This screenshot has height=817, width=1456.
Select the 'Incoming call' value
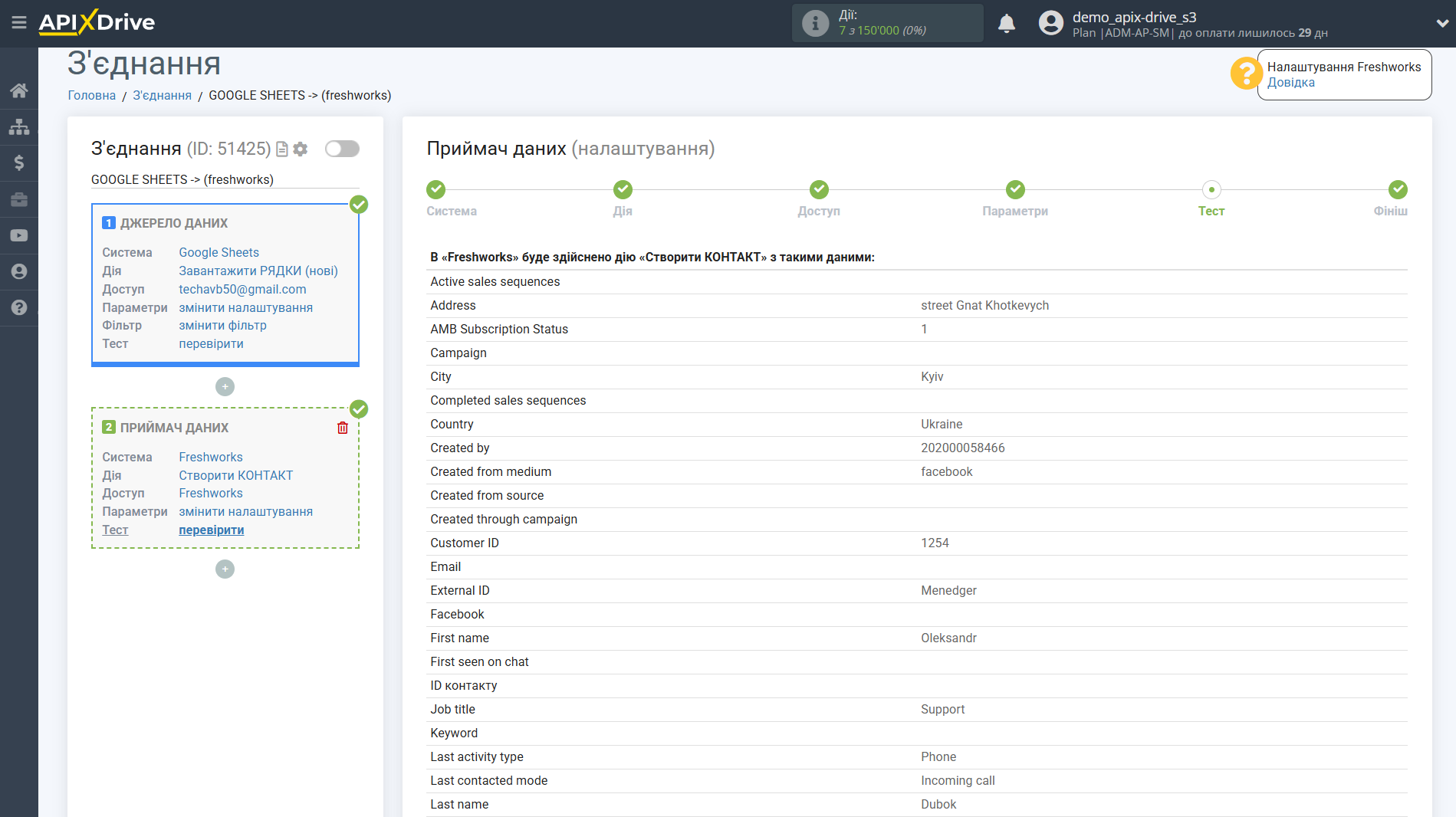click(x=958, y=780)
